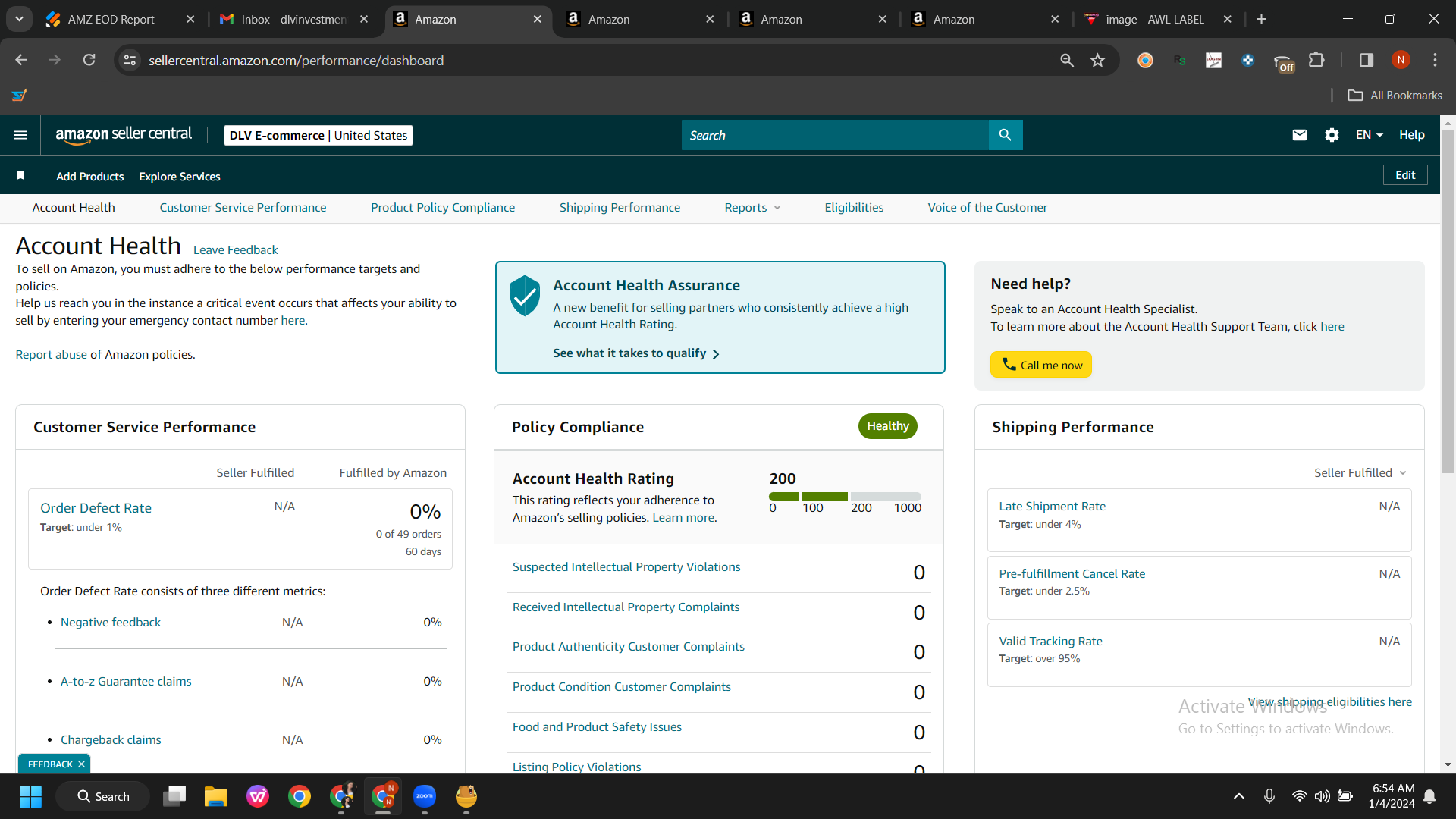Click Explore Services link

pyautogui.click(x=180, y=177)
